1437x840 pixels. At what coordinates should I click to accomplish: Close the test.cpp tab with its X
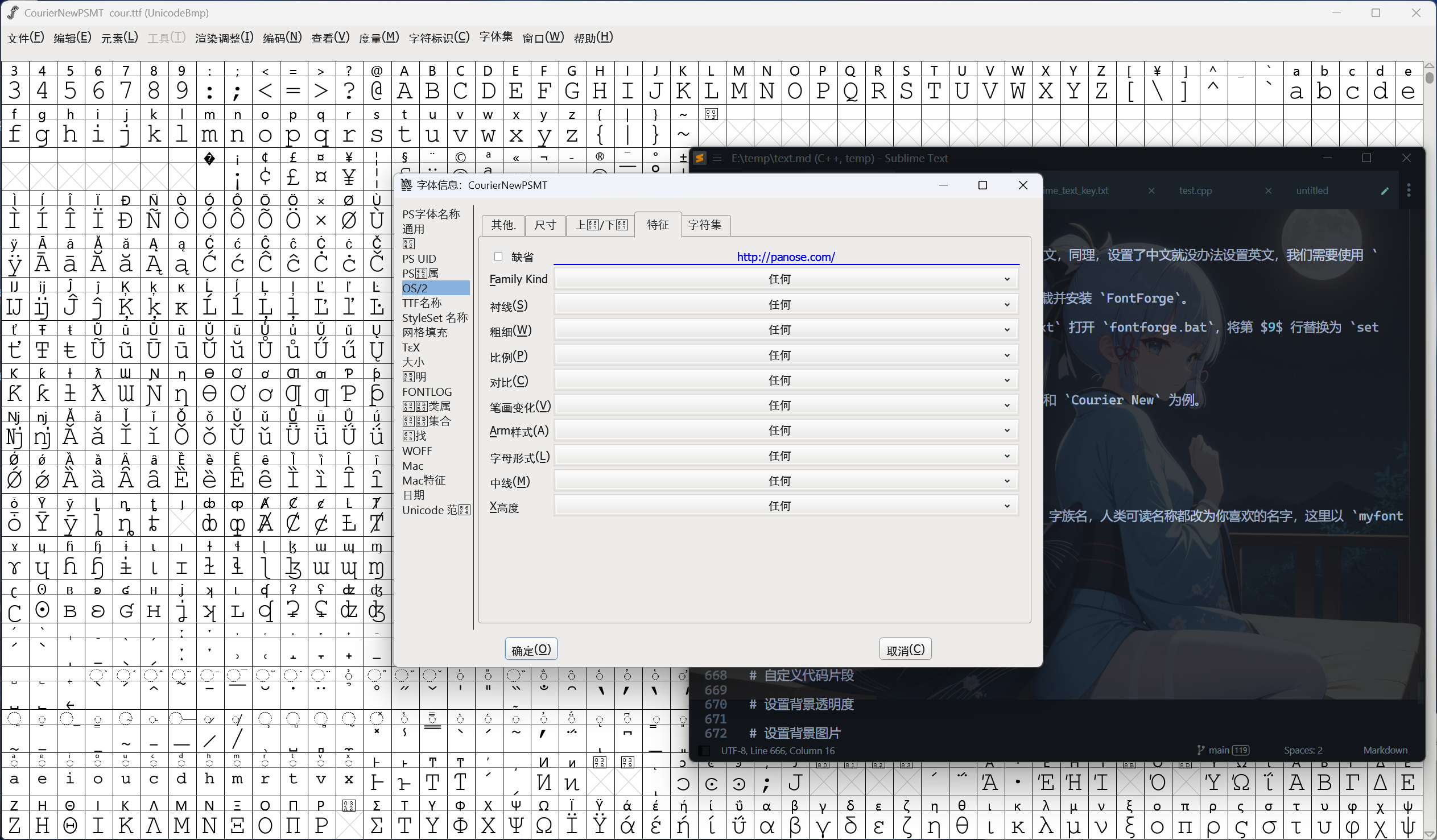tap(1268, 191)
